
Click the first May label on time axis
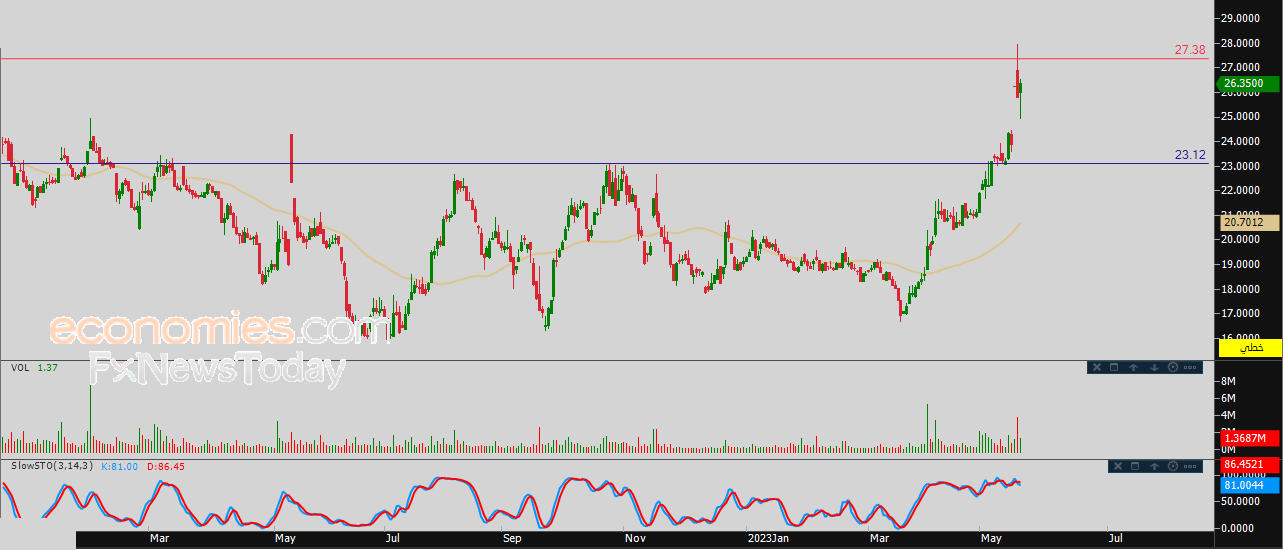286,539
